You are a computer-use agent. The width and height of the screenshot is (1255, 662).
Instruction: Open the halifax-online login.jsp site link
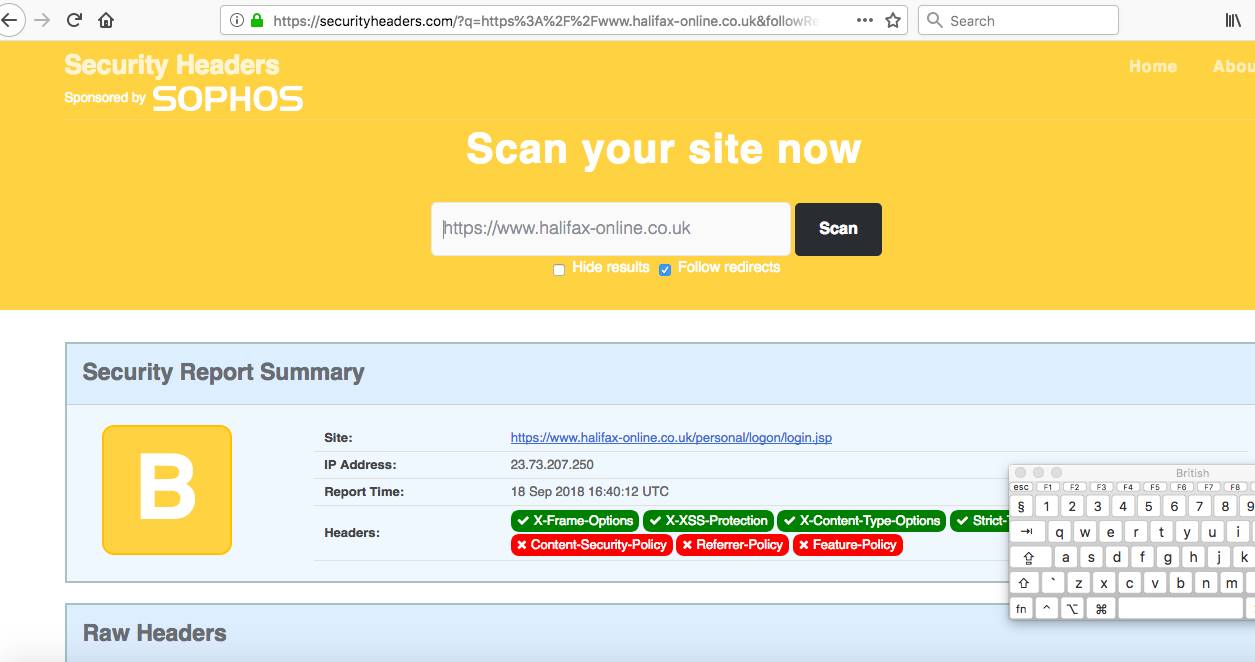(x=671, y=438)
